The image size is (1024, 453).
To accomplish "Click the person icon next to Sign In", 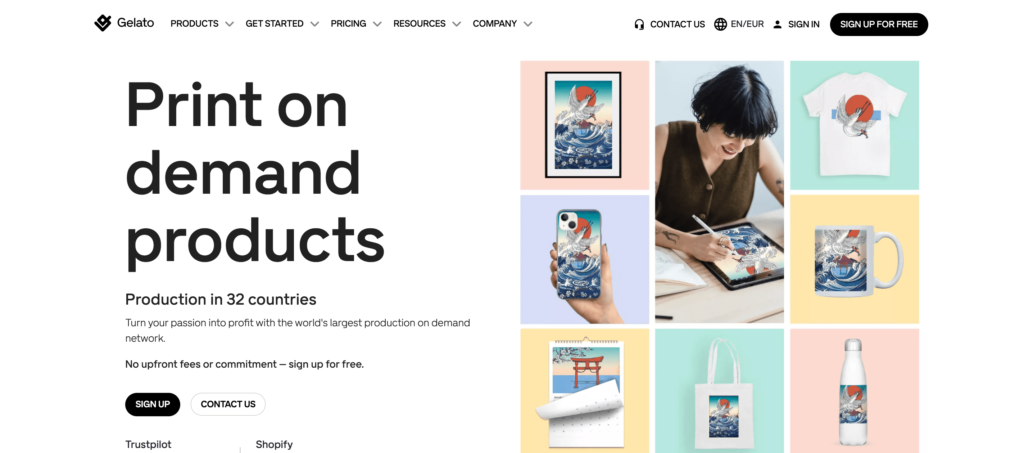I will coord(777,24).
